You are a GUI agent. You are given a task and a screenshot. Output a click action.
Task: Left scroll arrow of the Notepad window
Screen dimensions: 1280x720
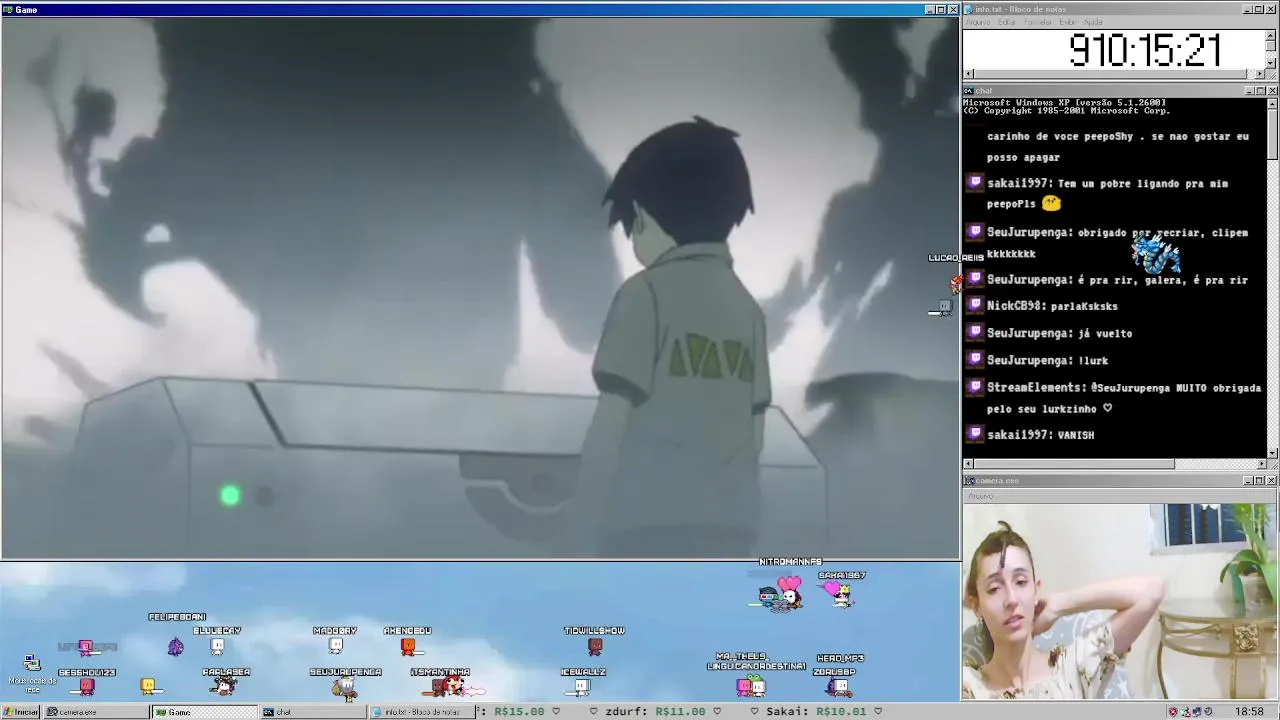pyautogui.click(x=968, y=74)
